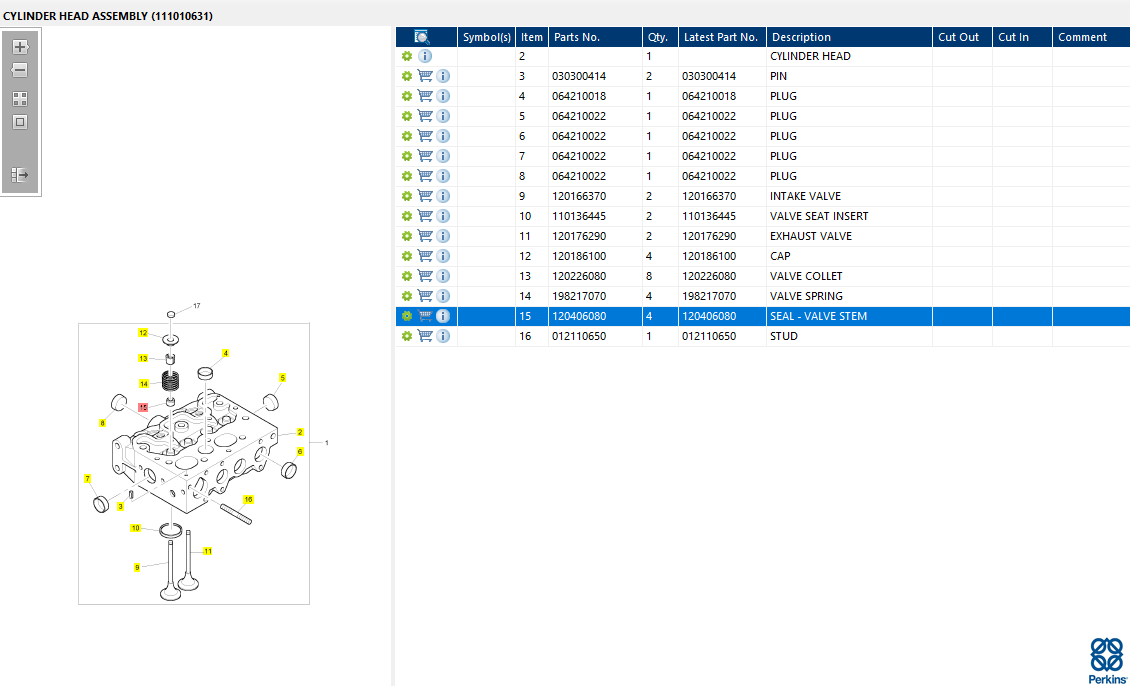Select callout 5 on the diagram
This screenshot has width=1130, height=686.
[282, 378]
